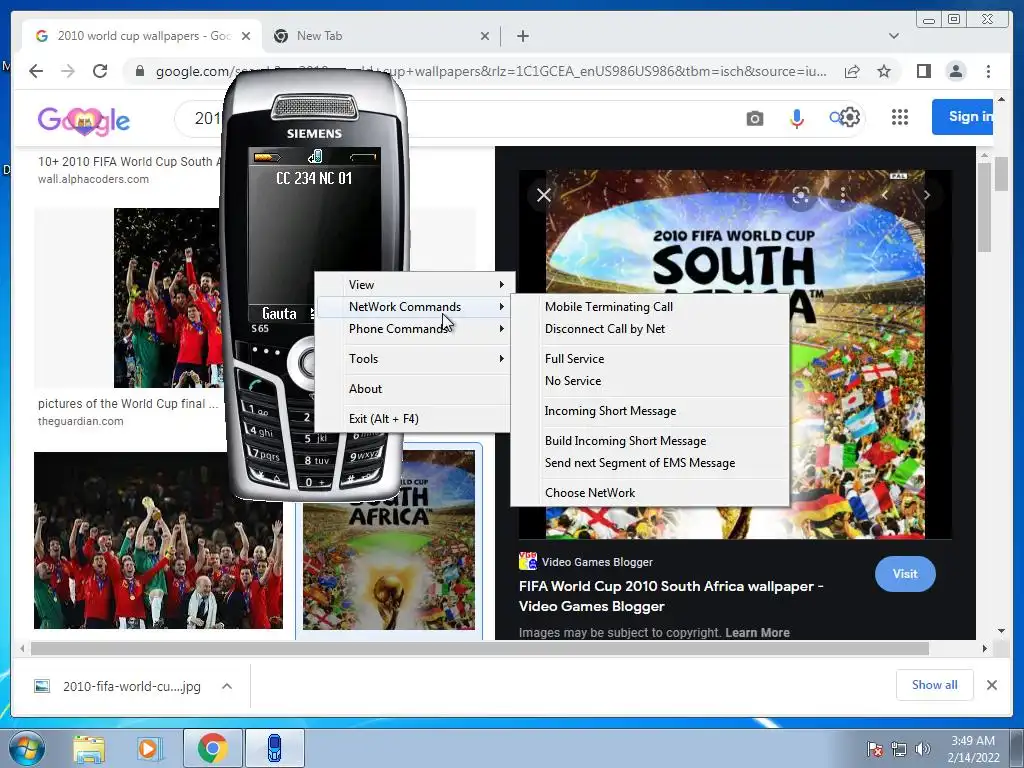Click the volume speaker tray icon

tap(922, 749)
